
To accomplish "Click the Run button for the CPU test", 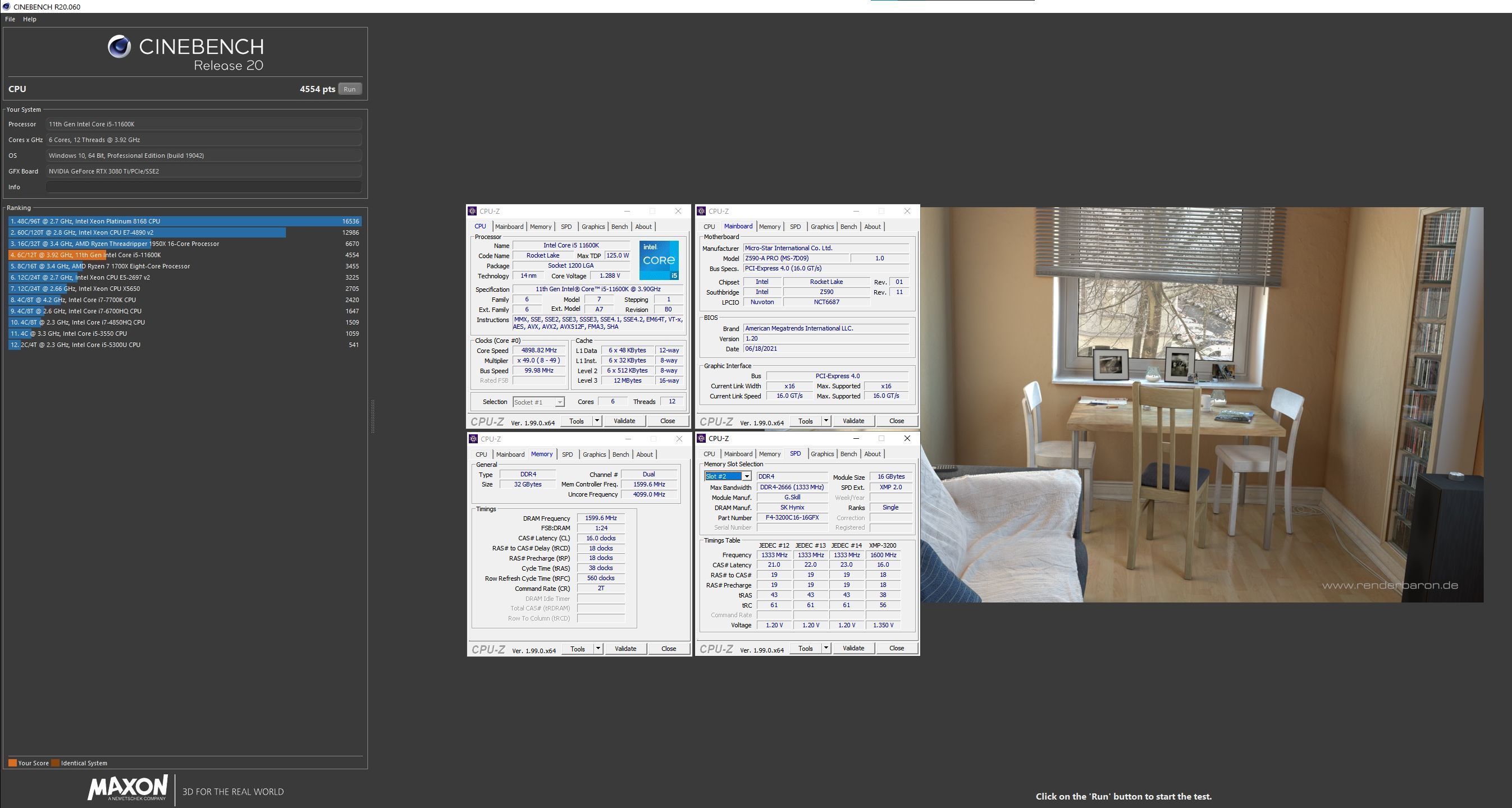I will point(349,89).
